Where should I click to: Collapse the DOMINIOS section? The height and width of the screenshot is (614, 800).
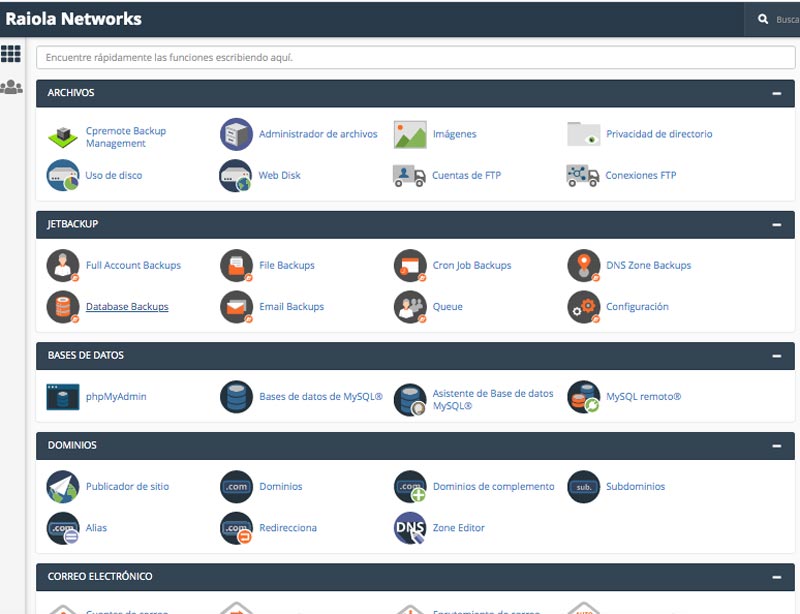click(x=777, y=445)
